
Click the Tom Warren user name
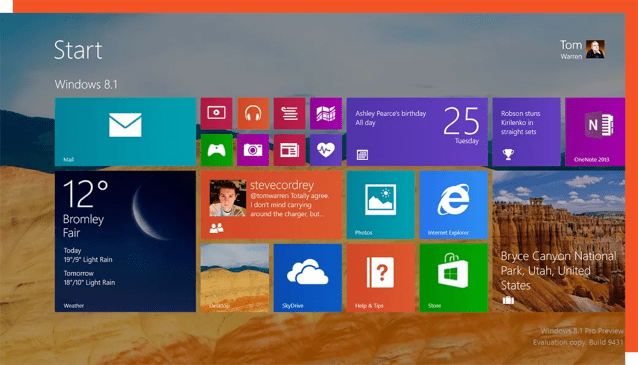click(x=571, y=49)
